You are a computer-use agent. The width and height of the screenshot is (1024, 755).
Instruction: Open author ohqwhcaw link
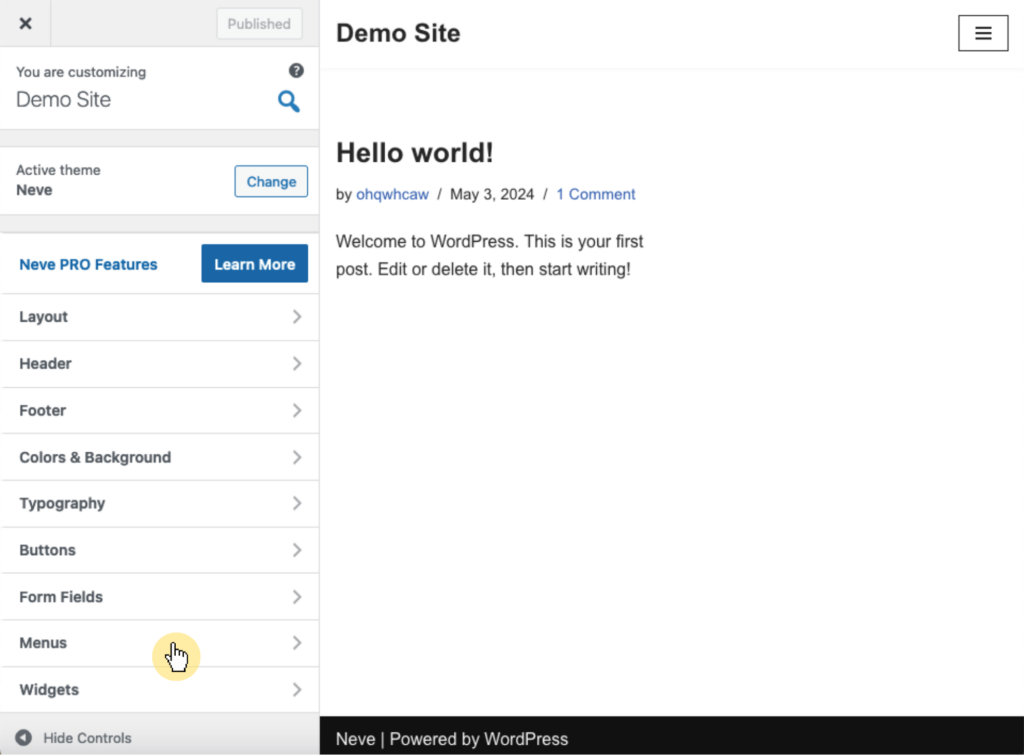(x=392, y=195)
